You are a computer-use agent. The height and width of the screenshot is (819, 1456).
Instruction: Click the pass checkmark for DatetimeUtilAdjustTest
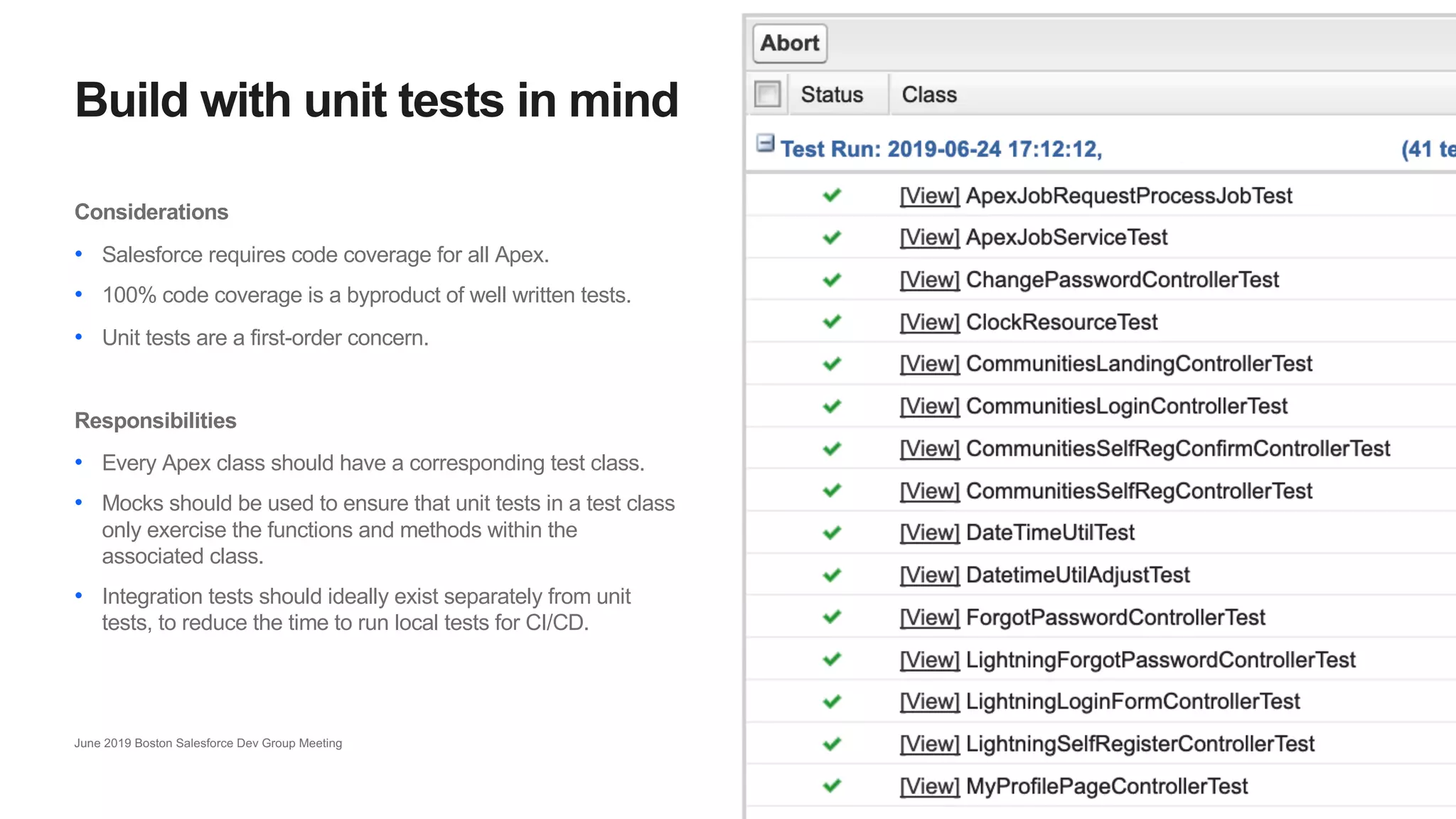[832, 574]
